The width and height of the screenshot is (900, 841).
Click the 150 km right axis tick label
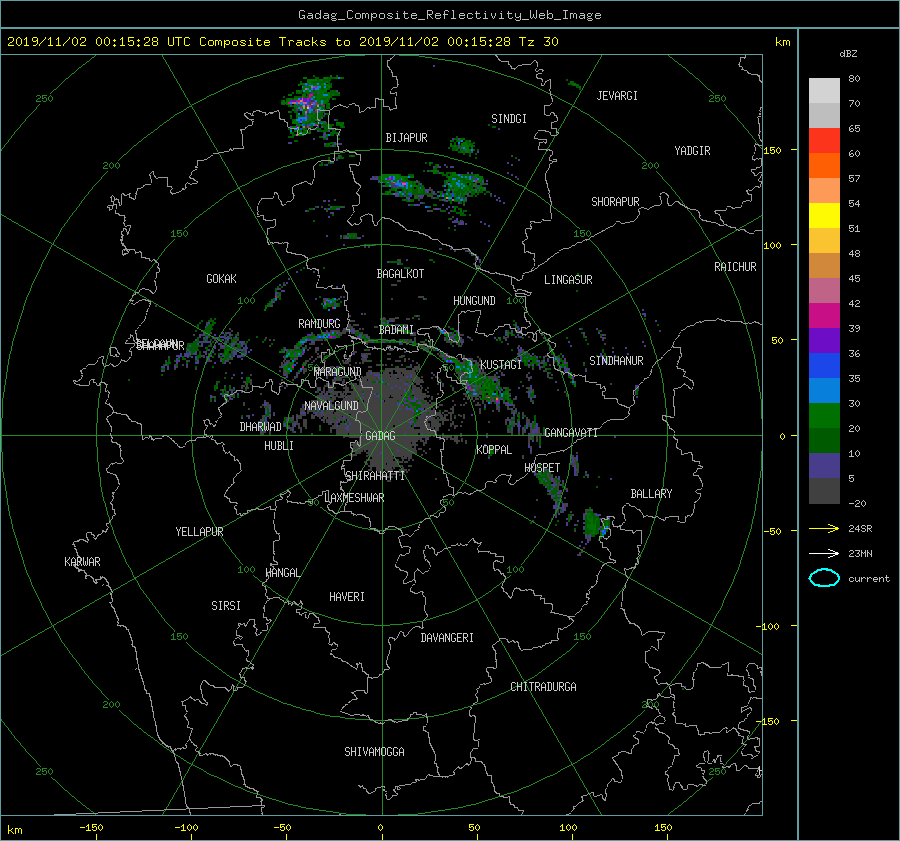772,150
